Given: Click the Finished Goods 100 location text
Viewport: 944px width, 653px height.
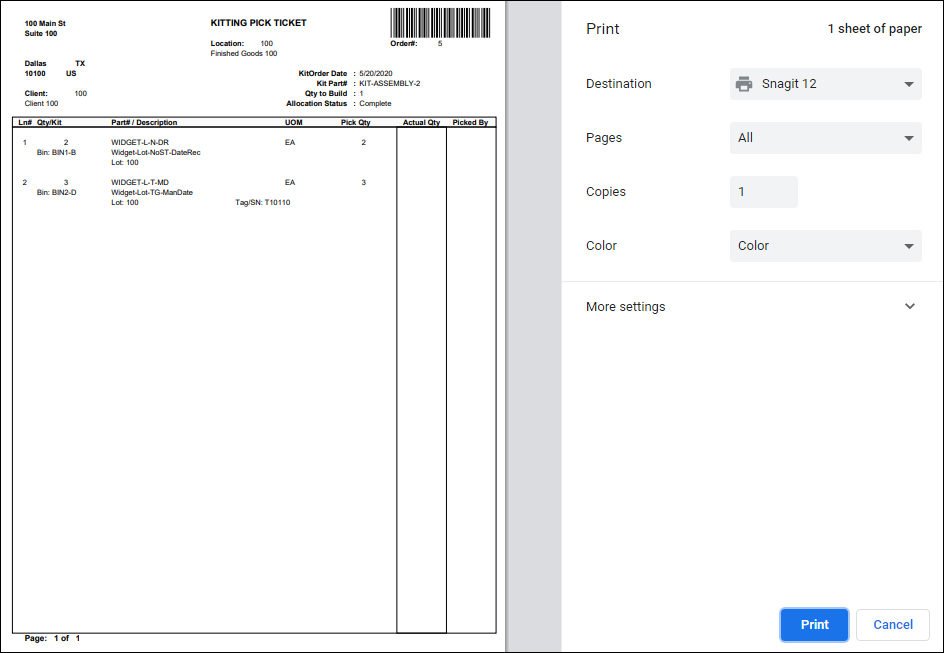Looking at the screenshot, I should pos(243,54).
